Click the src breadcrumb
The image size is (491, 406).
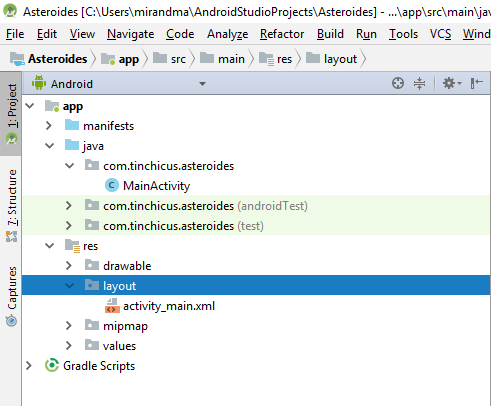169,59
